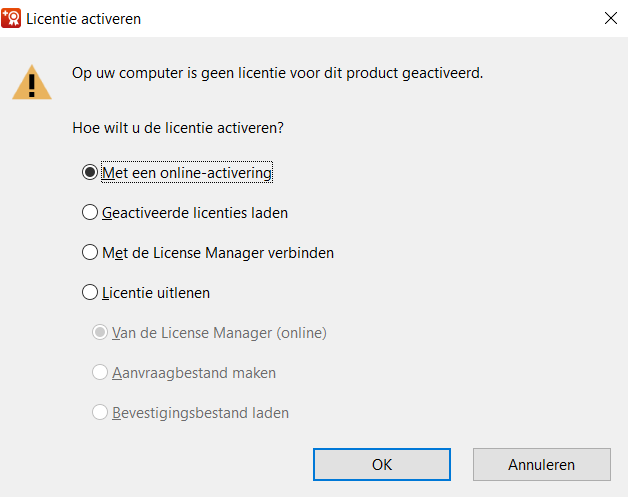628x497 pixels.
Task: Click the yellow warning triangle icon
Action: [32, 82]
